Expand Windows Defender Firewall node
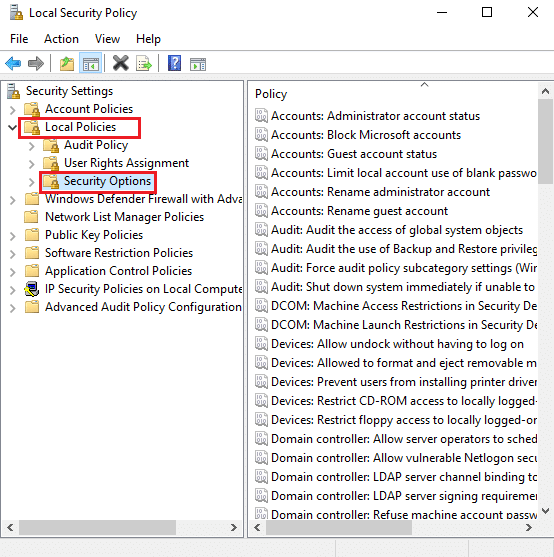The width and height of the screenshot is (554, 557). (12, 200)
